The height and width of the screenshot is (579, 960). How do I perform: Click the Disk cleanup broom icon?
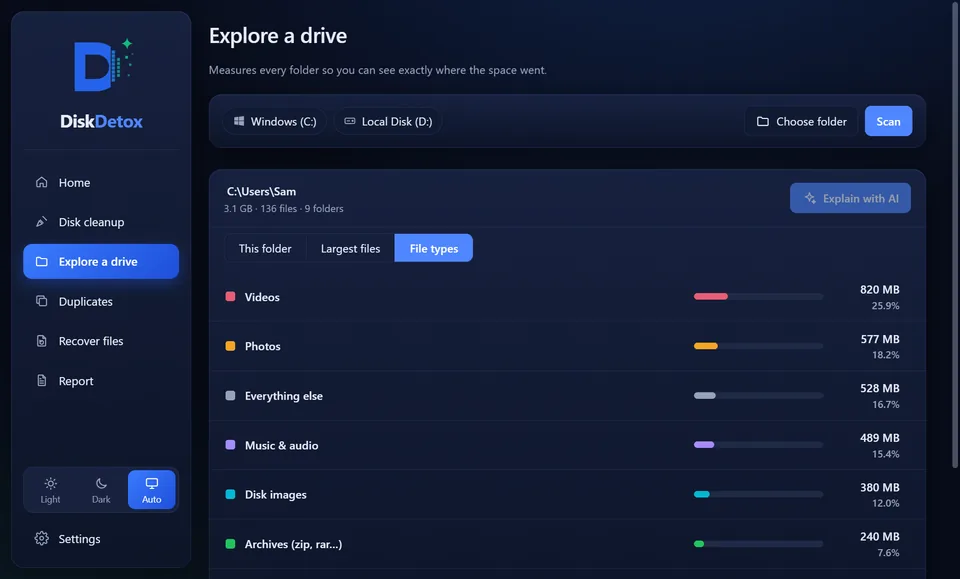[42, 222]
